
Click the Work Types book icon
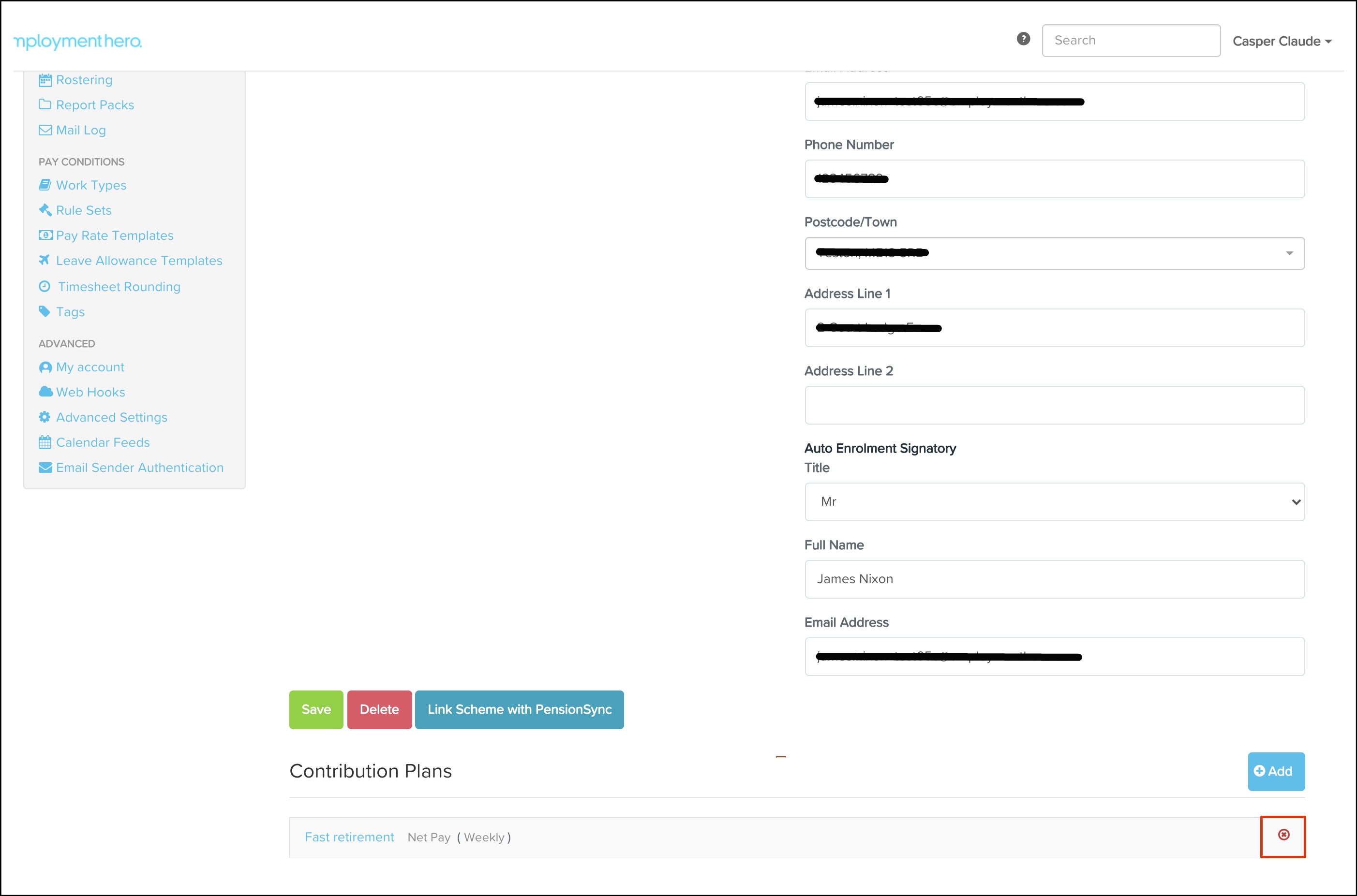coord(45,185)
